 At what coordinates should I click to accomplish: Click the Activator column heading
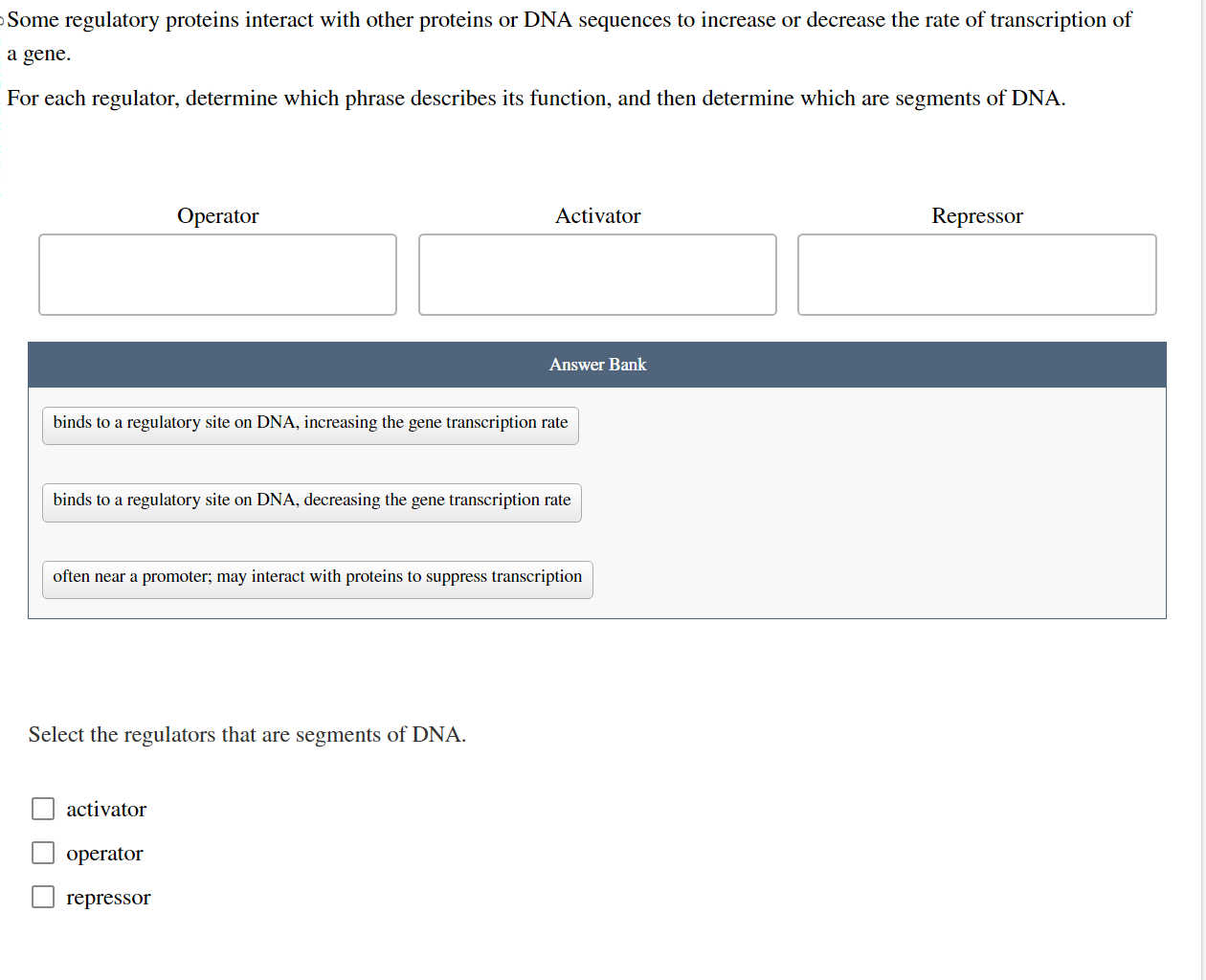[597, 216]
